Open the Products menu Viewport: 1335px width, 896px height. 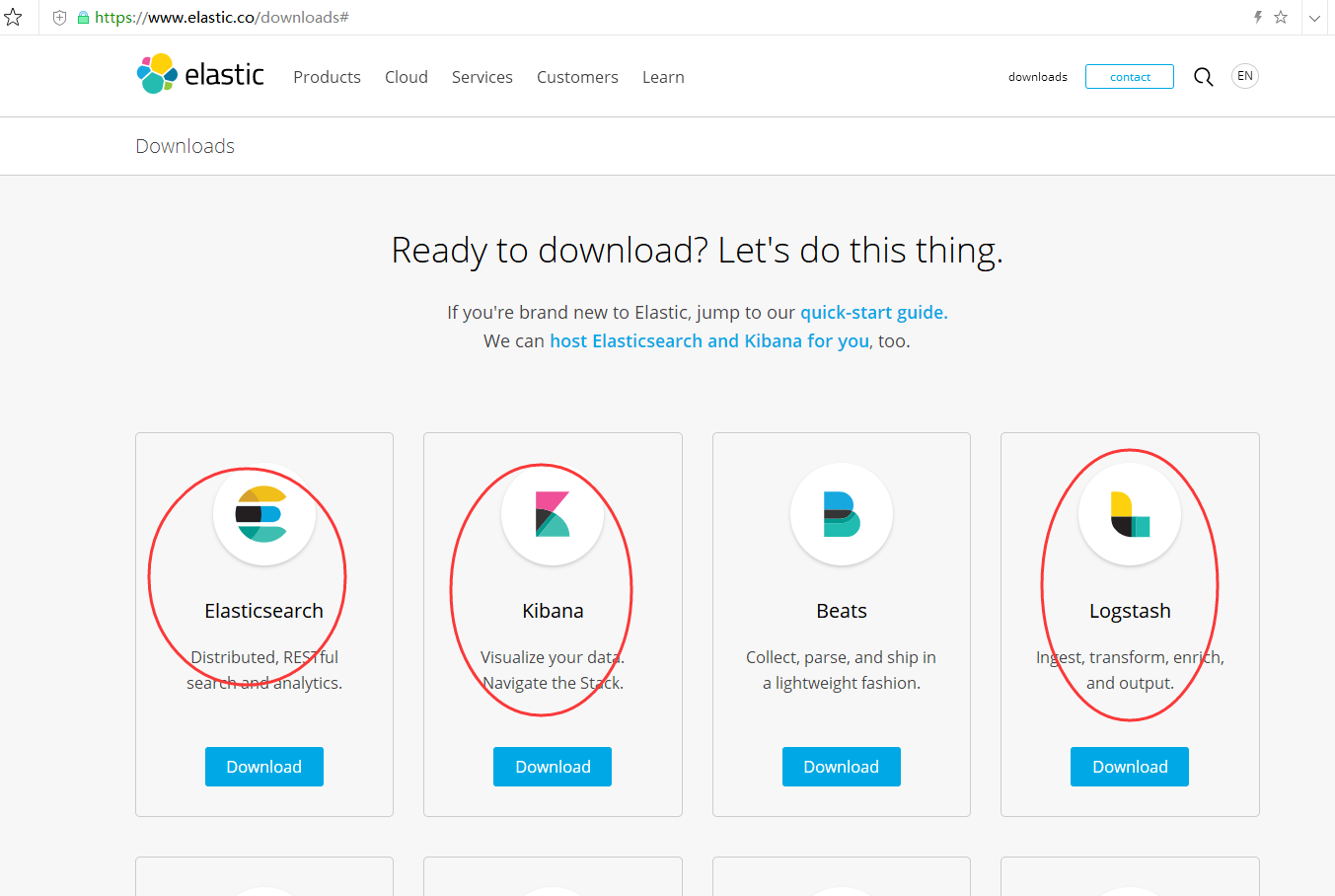pyautogui.click(x=327, y=77)
